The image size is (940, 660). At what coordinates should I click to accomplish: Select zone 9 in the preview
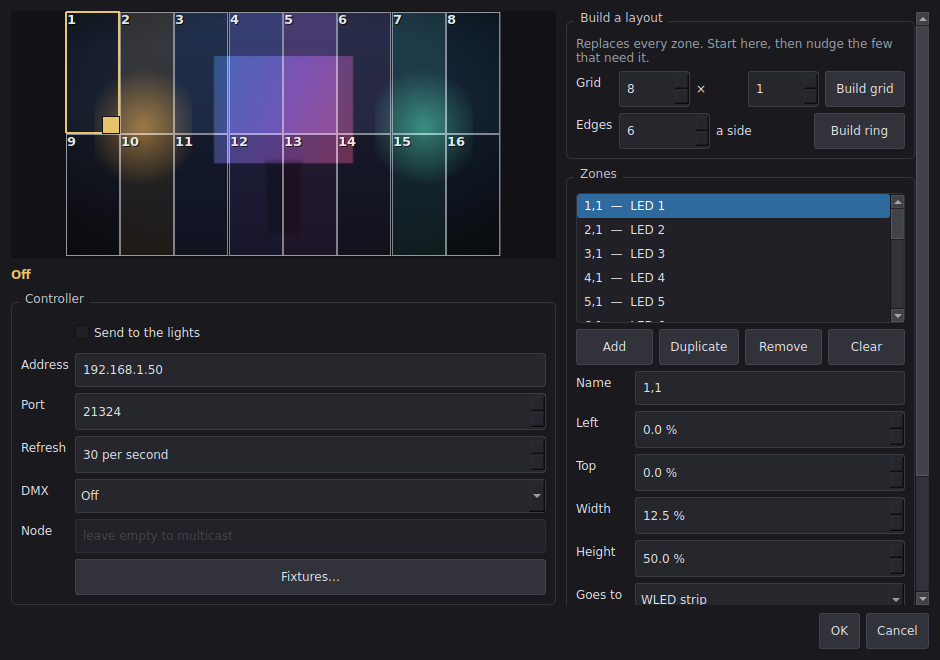[93, 195]
